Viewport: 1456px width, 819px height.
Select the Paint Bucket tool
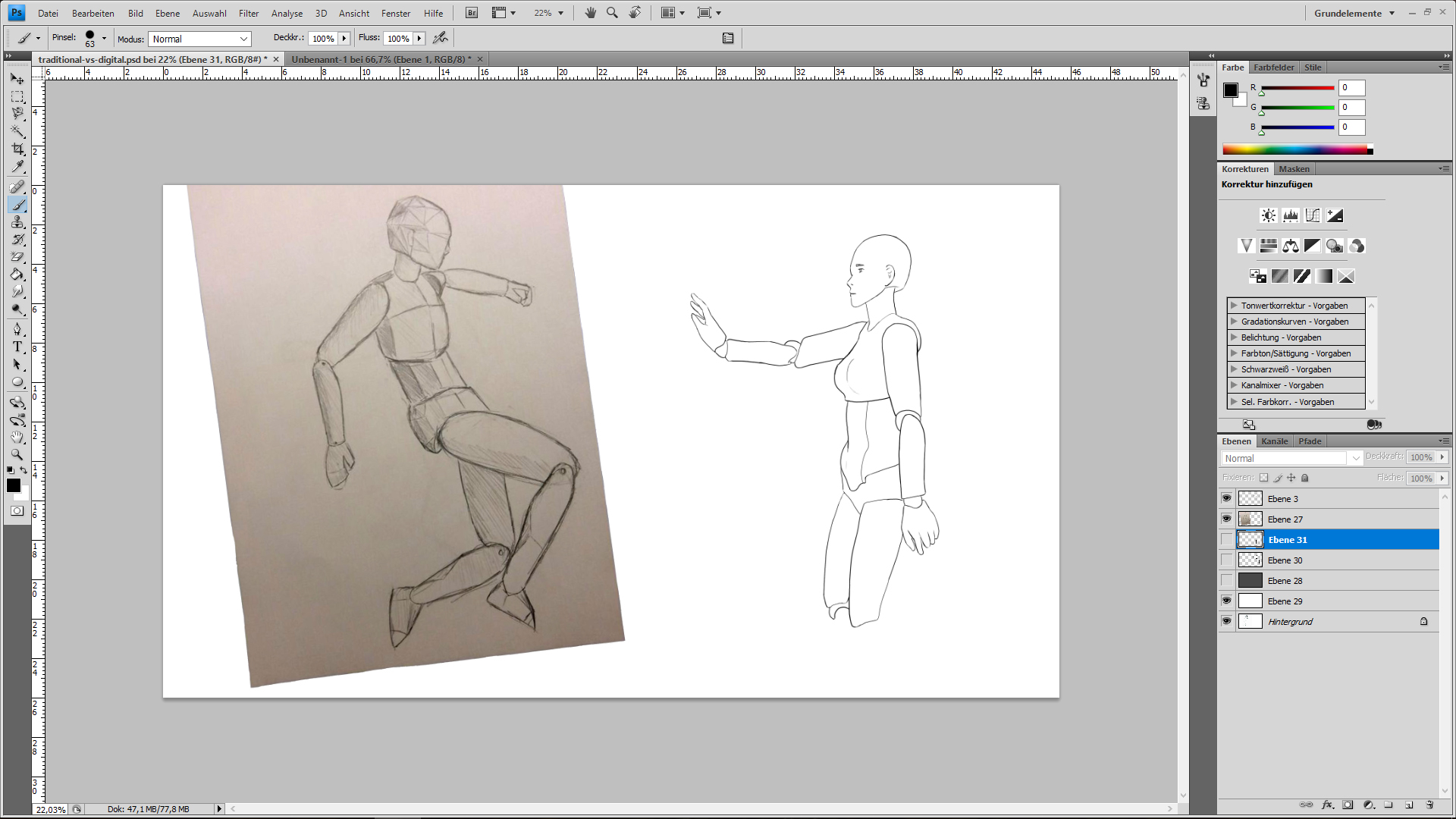point(17,275)
